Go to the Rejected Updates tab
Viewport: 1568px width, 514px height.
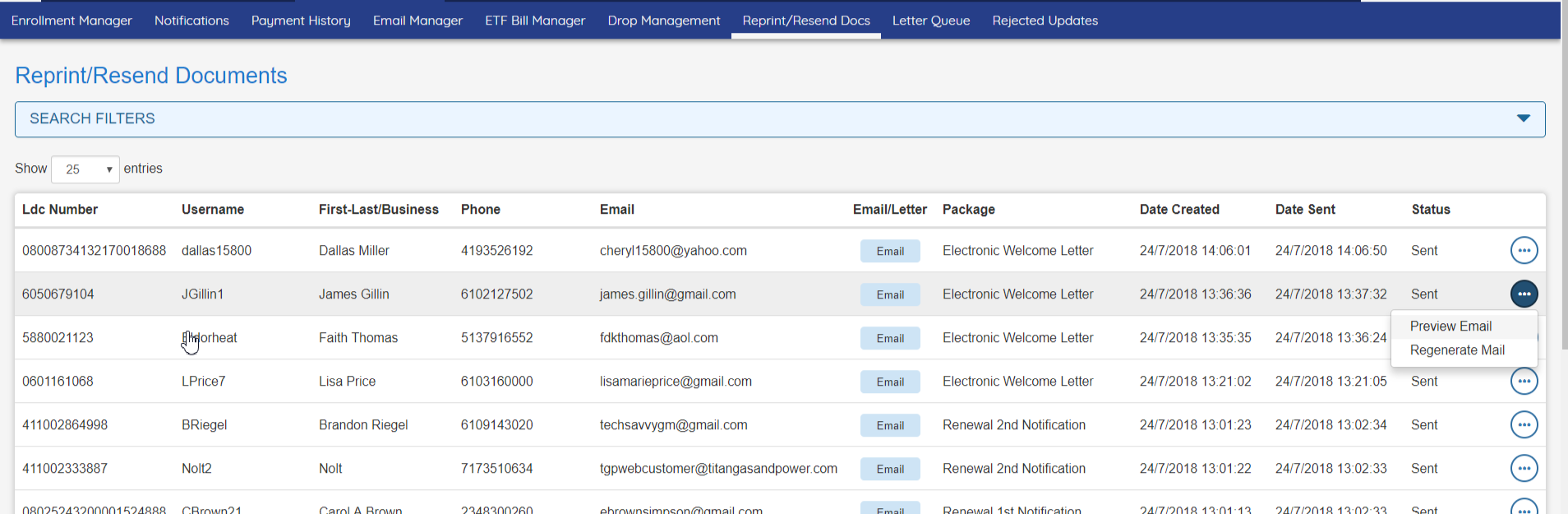pyautogui.click(x=1045, y=21)
